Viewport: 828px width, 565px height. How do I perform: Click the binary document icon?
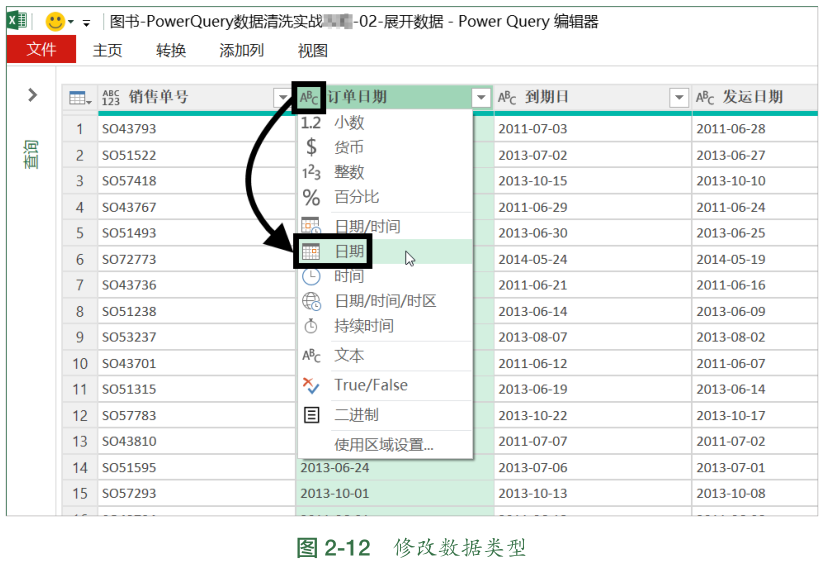[312, 415]
